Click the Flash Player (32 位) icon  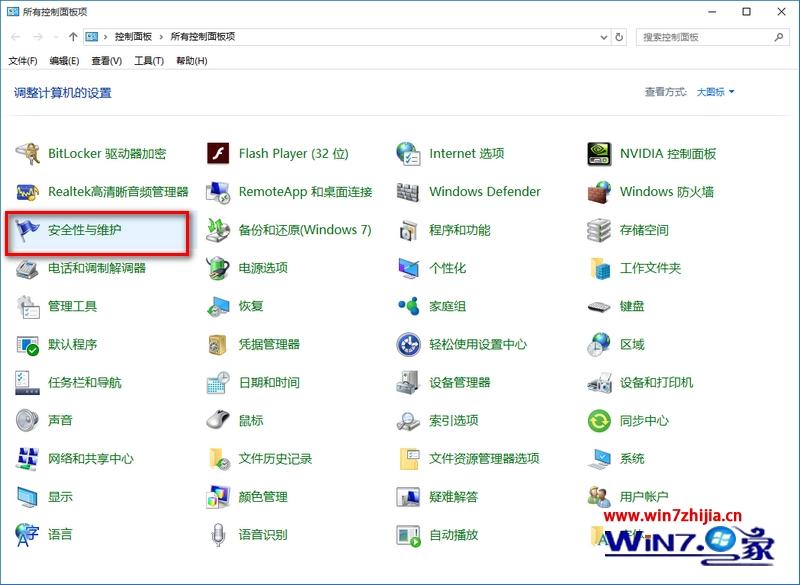(218, 154)
